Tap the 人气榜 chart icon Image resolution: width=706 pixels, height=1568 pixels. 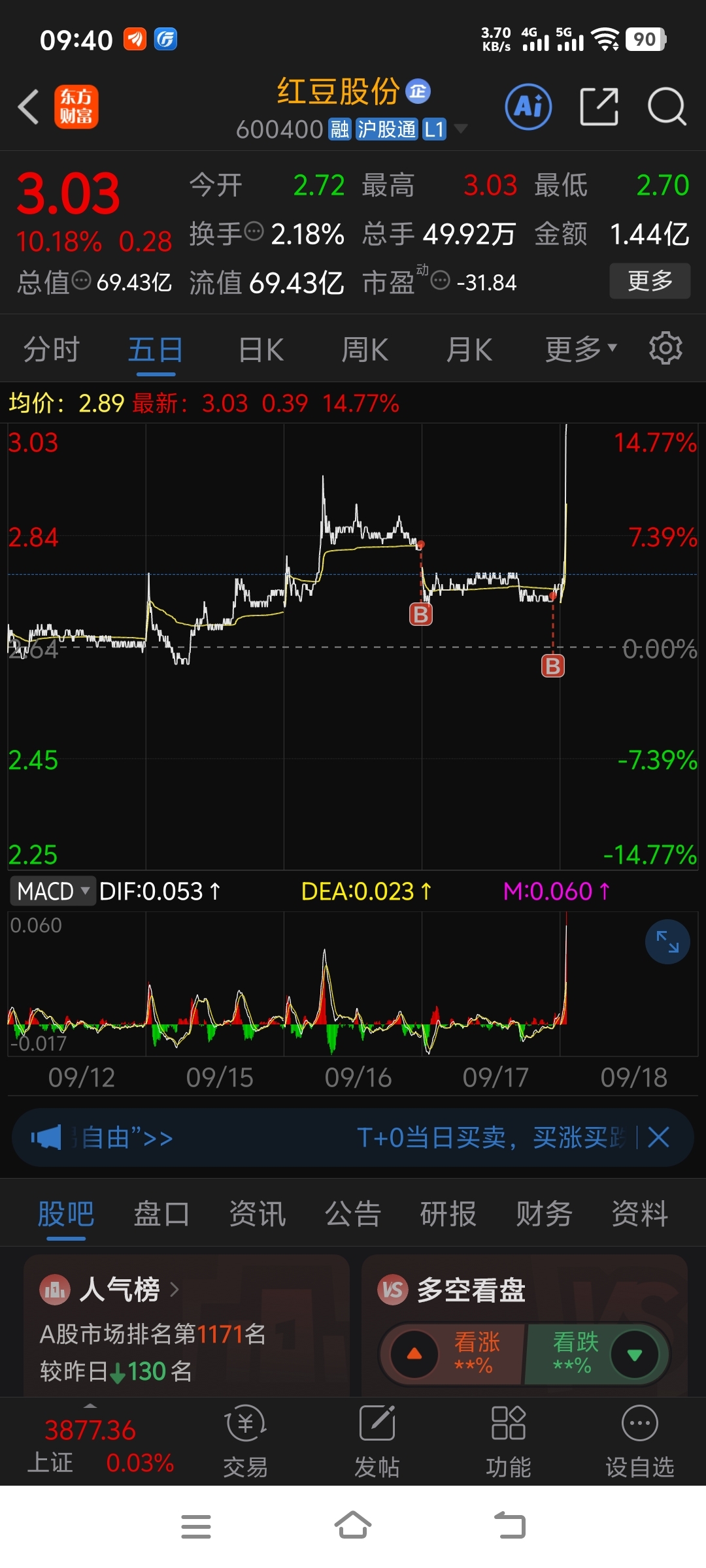coord(55,1290)
